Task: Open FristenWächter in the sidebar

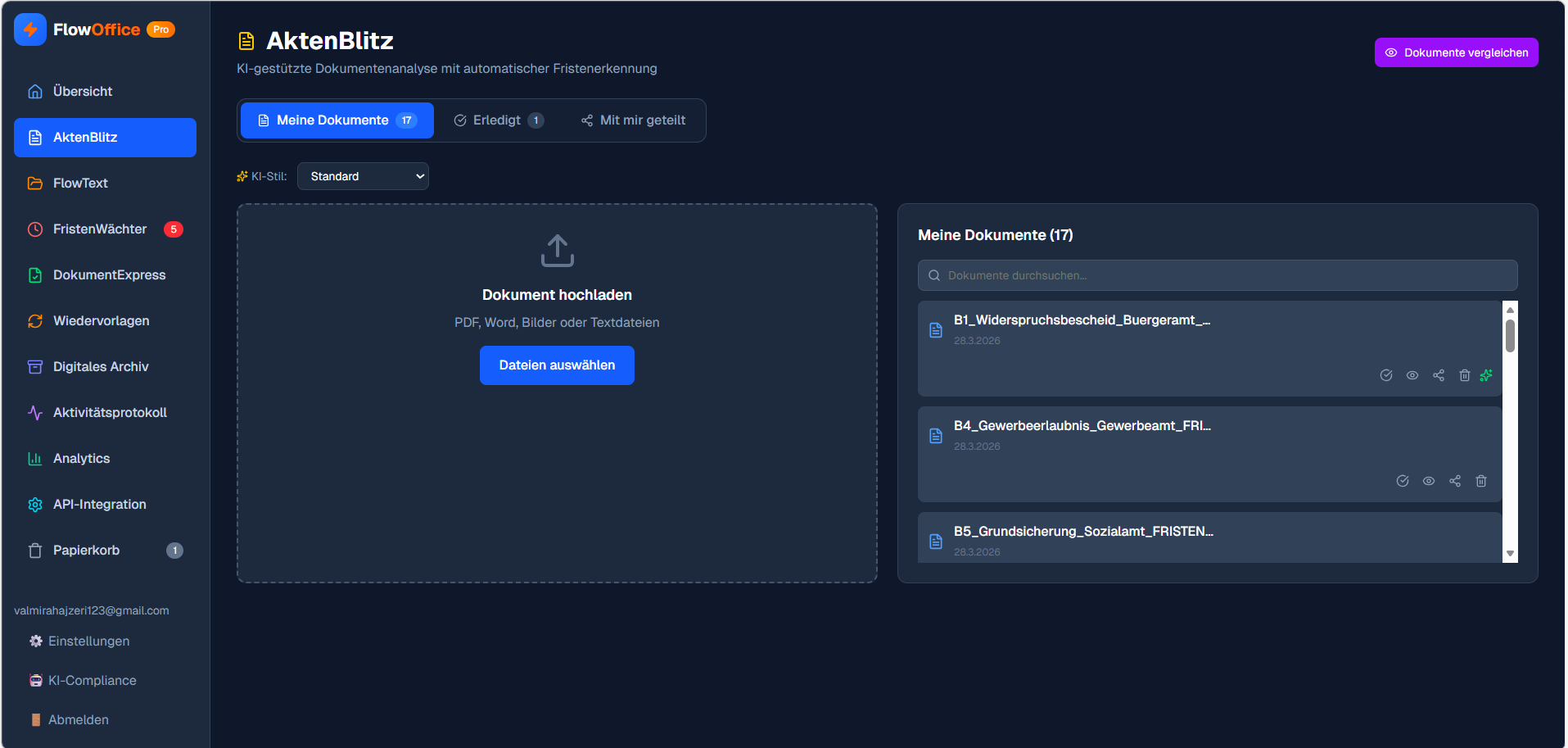Action: [x=99, y=229]
